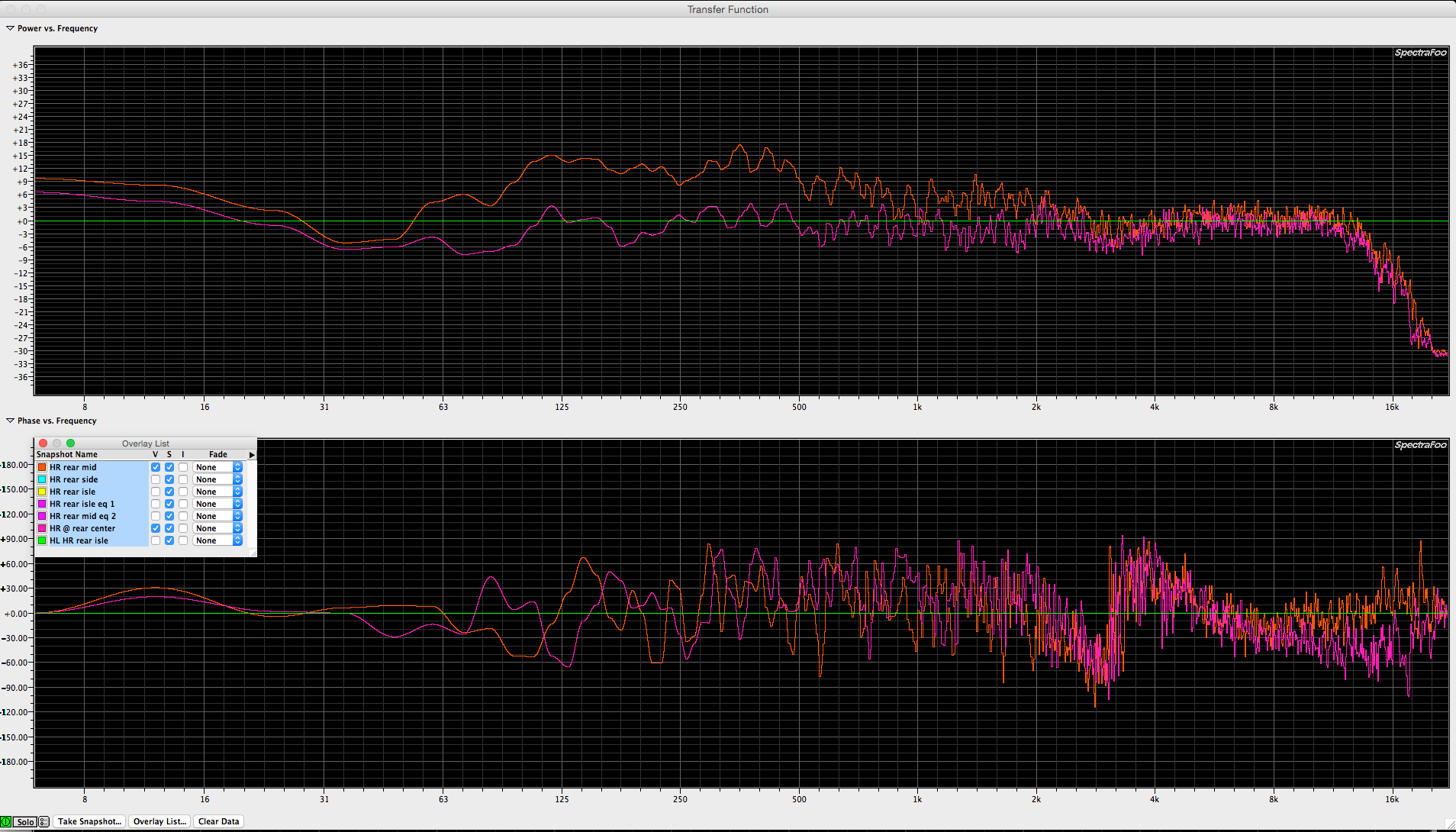Open Fade dropdown for HR rear isle eq 1
The image size is (1456, 832).
[217, 504]
